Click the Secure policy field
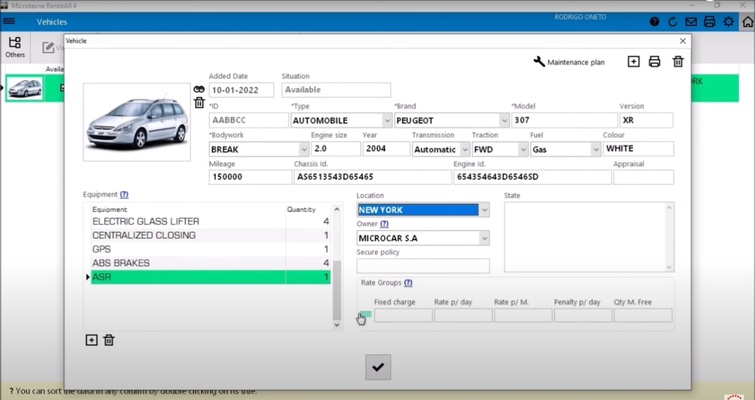Image resolution: width=755 pixels, height=400 pixels. (423, 266)
